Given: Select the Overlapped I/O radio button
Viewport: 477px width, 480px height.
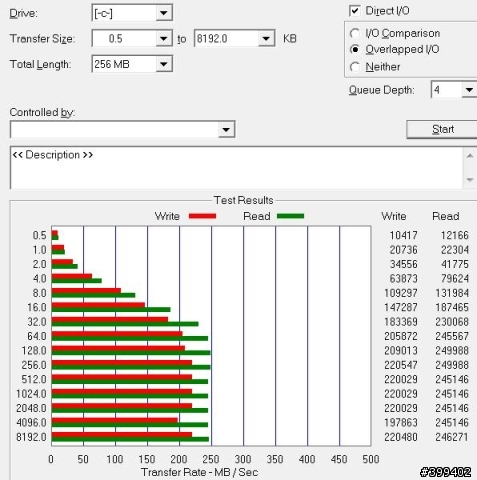Looking at the screenshot, I should coord(355,49).
